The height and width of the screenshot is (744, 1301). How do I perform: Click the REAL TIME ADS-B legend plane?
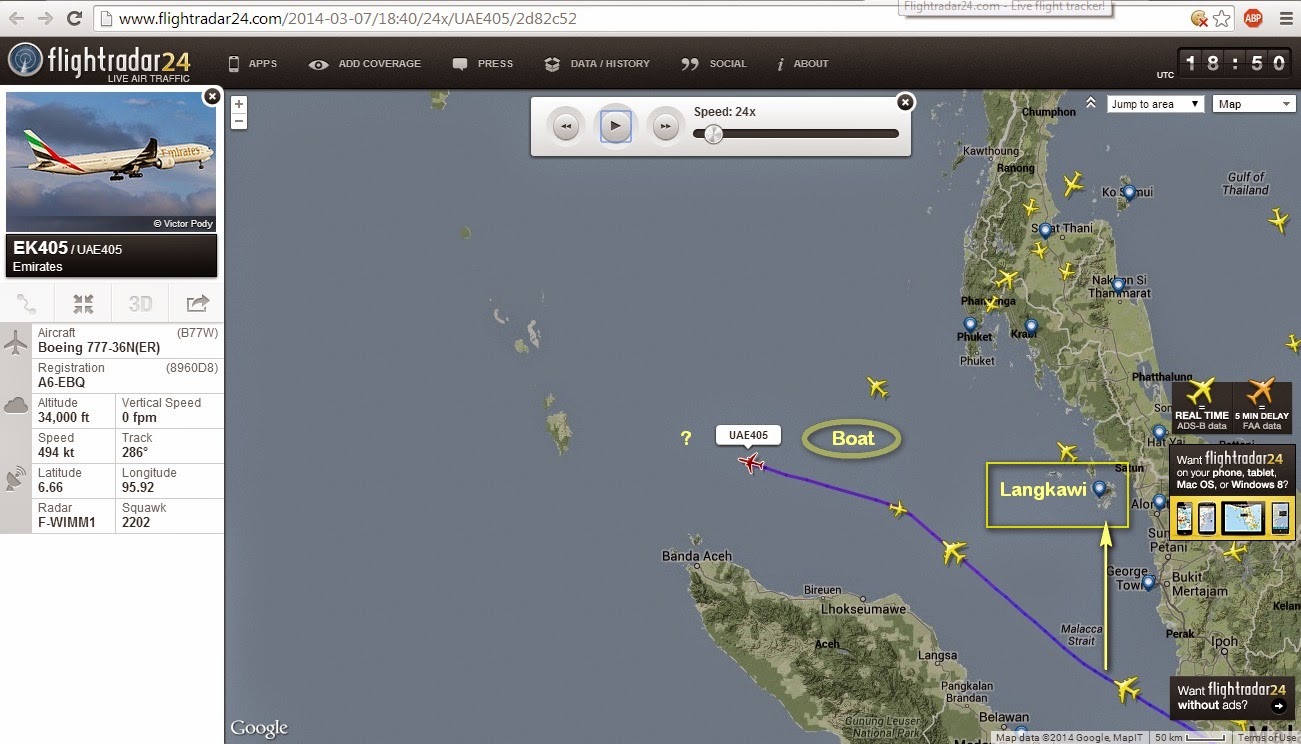[1201, 391]
